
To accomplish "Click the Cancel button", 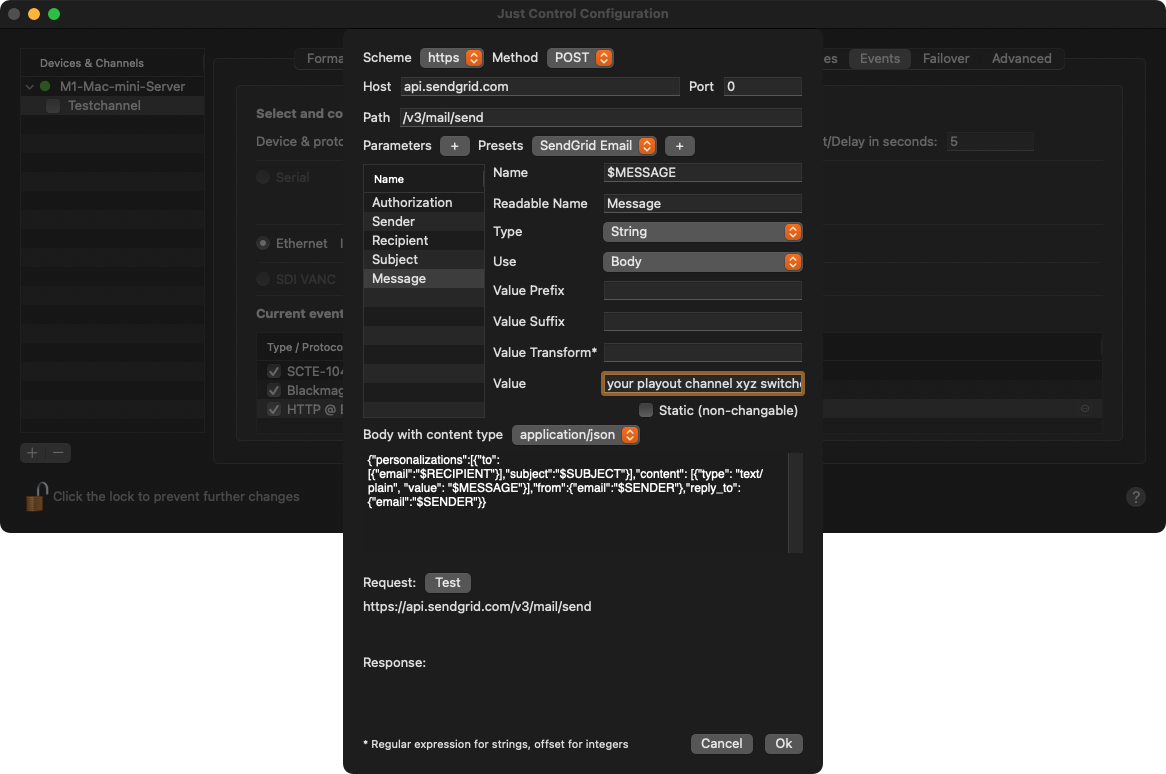I will [721, 744].
